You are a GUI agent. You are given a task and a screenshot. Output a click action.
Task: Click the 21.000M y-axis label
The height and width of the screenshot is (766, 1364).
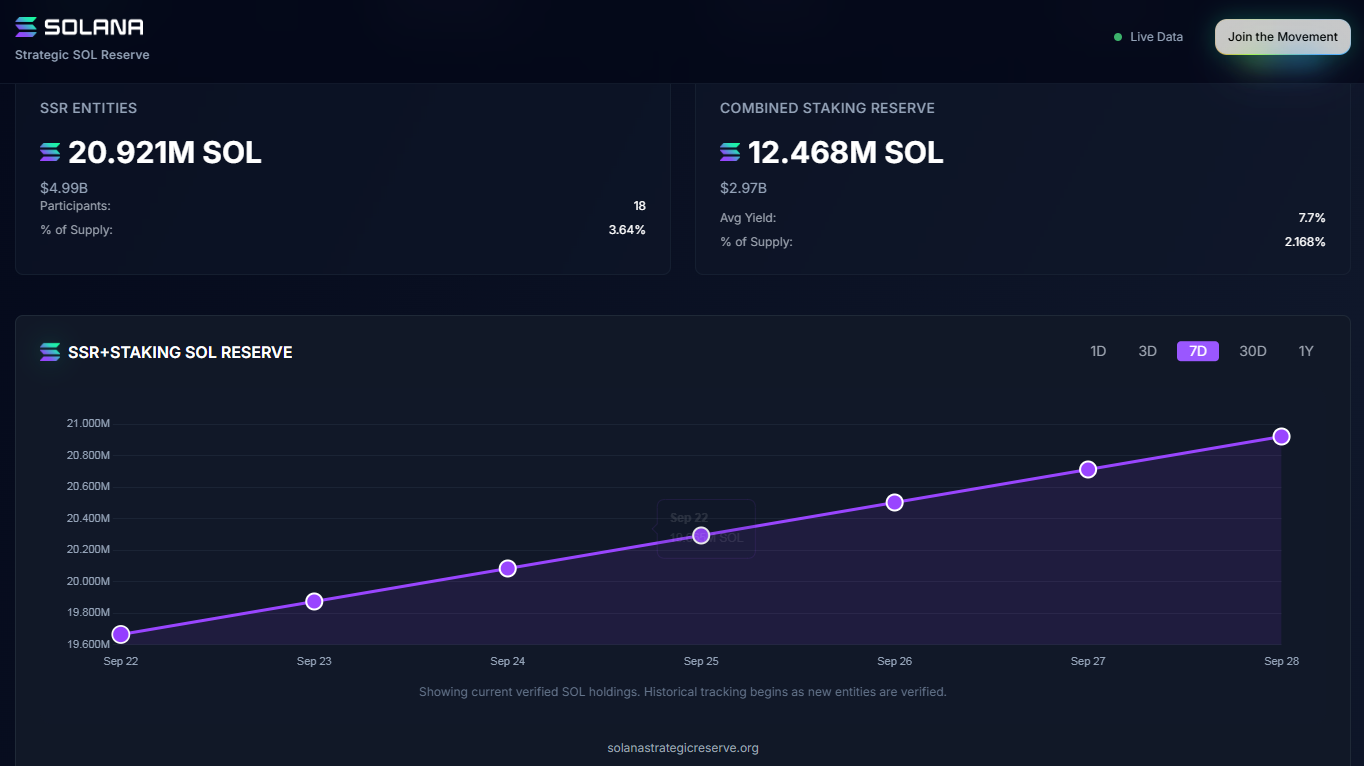click(x=88, y=424)
